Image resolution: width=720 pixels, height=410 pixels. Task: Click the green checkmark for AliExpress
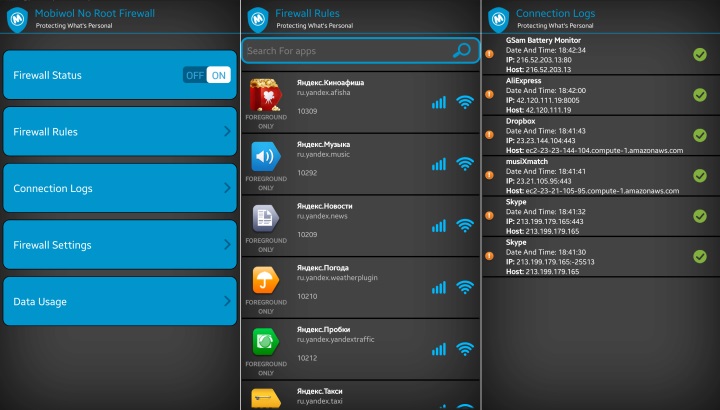[700, 95]
